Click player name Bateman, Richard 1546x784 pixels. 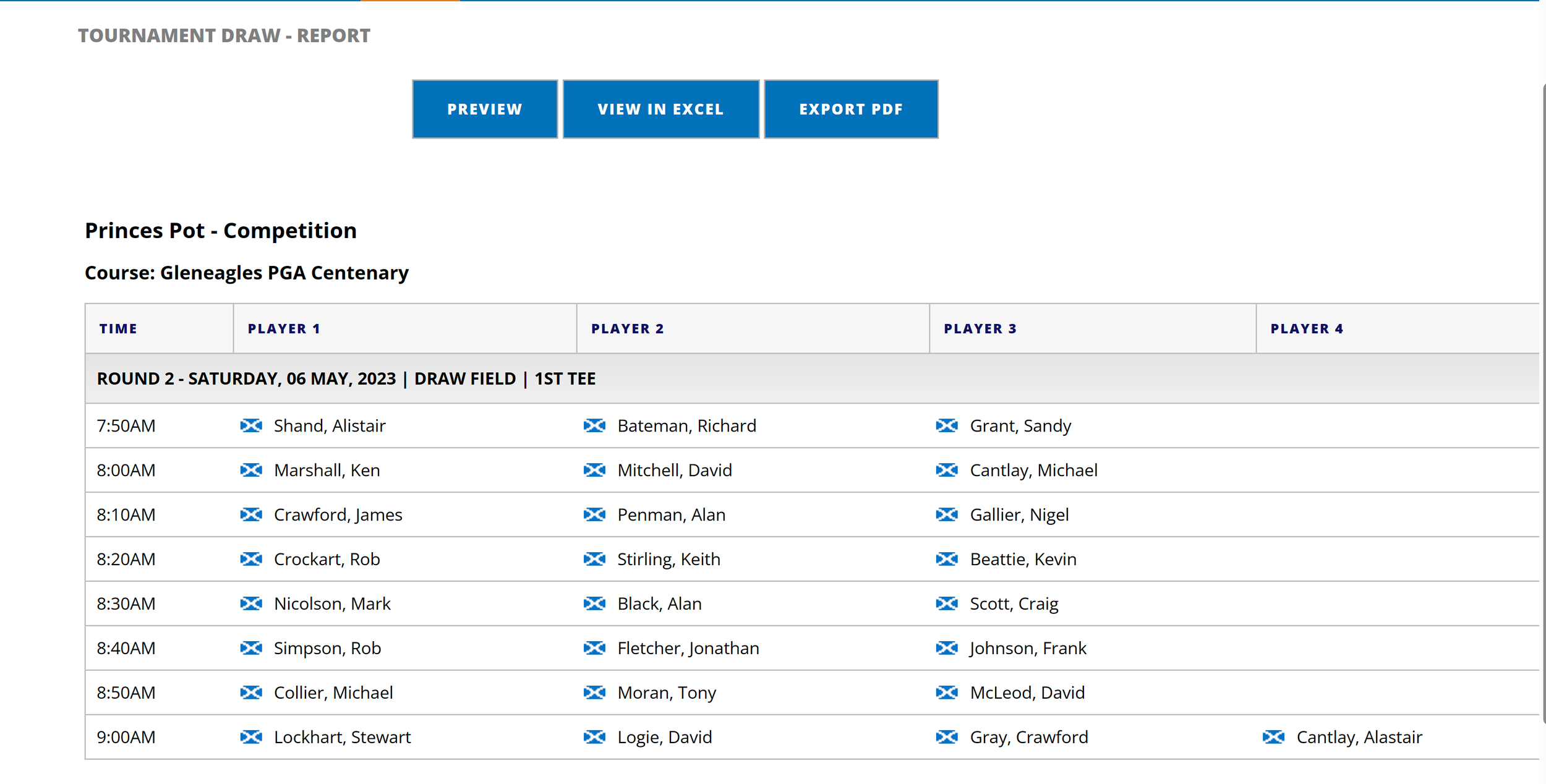[x=686, y=425]
